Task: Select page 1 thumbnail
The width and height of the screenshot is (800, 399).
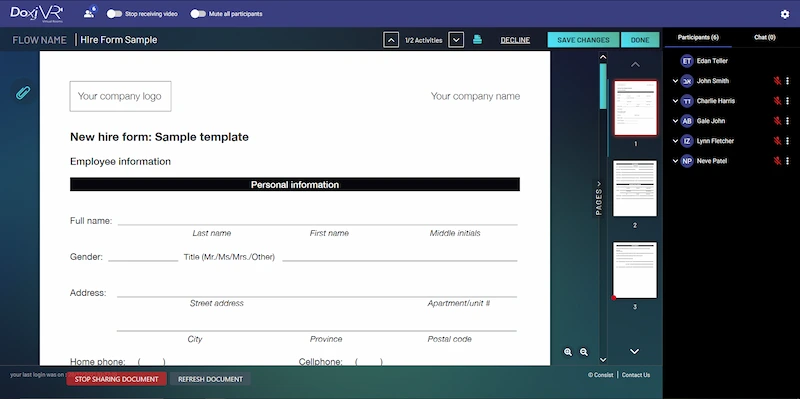Action: coord(635,108)
